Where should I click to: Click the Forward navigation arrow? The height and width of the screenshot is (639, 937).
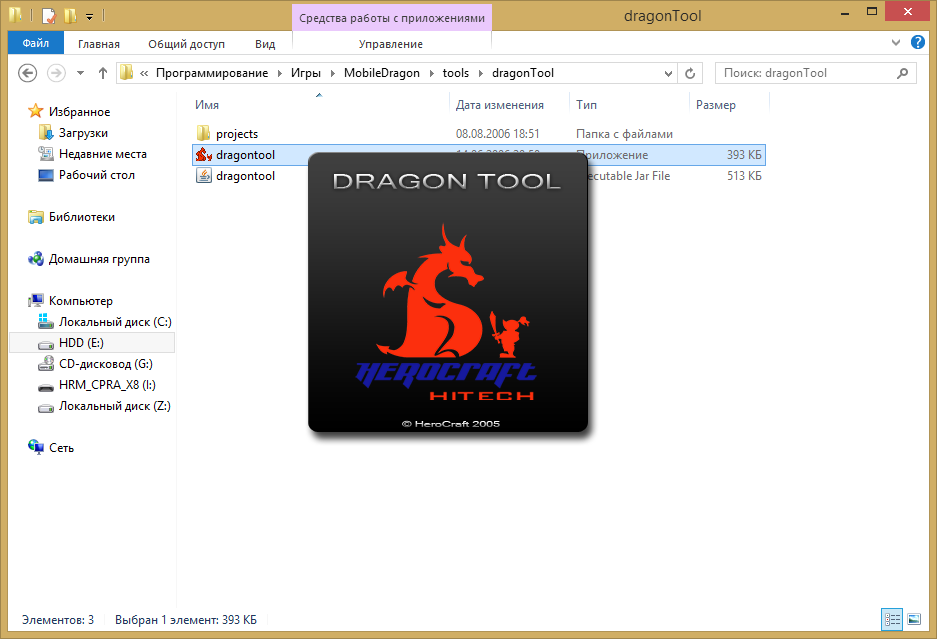pos(56,73)
